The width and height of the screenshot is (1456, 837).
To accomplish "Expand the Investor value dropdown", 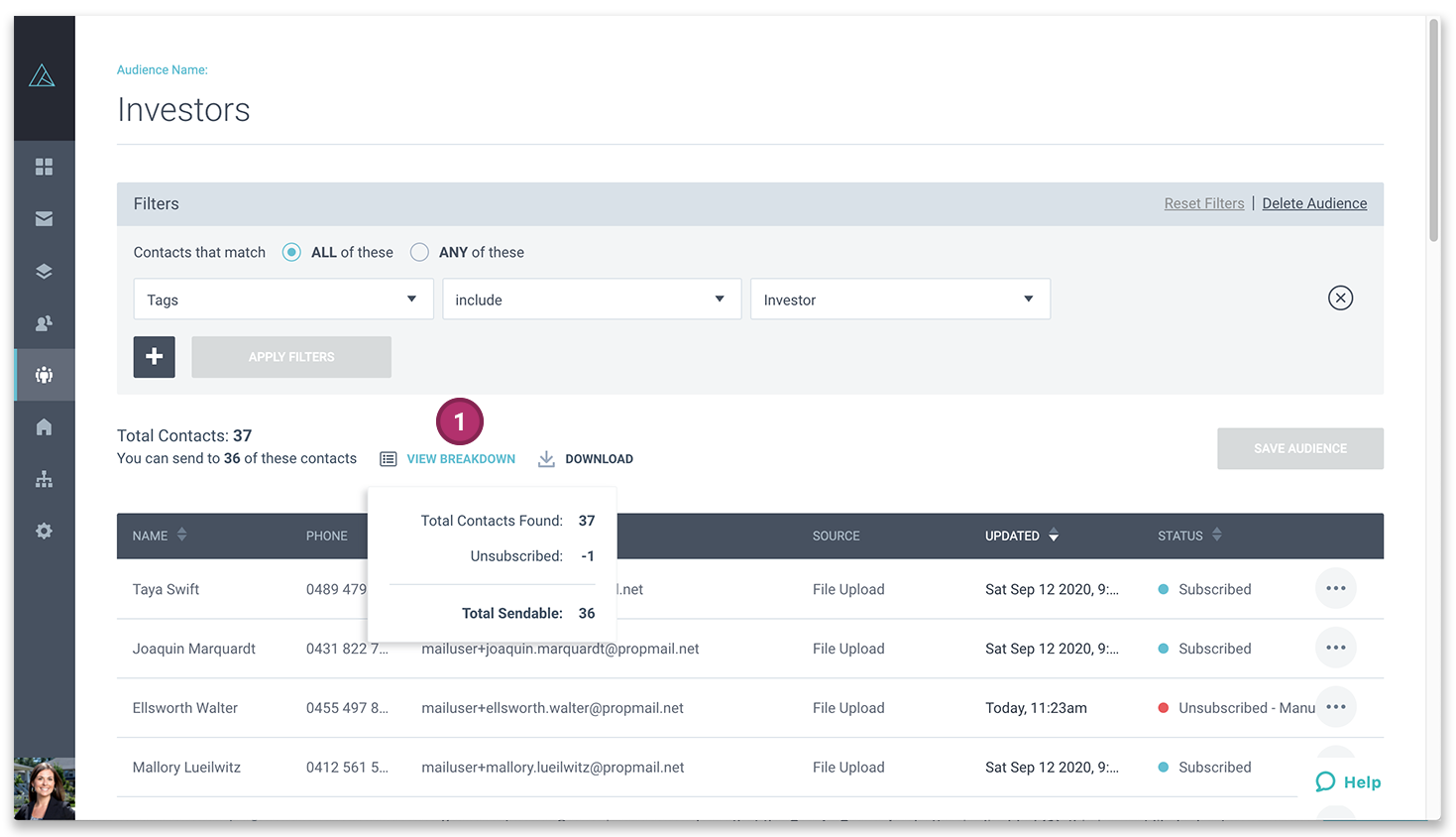I will pos(900,299).
